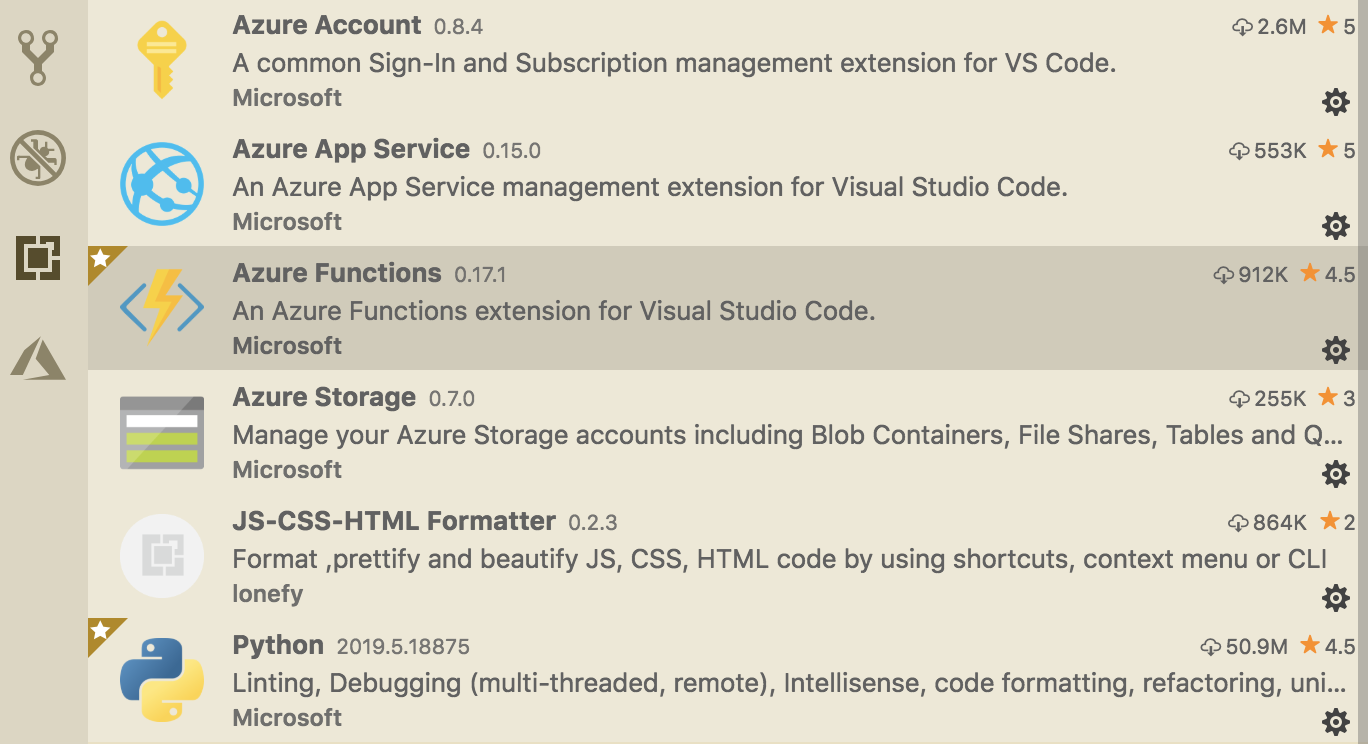Open manage gear for JS-CSS-HTML Formatter

(1336, 598)
